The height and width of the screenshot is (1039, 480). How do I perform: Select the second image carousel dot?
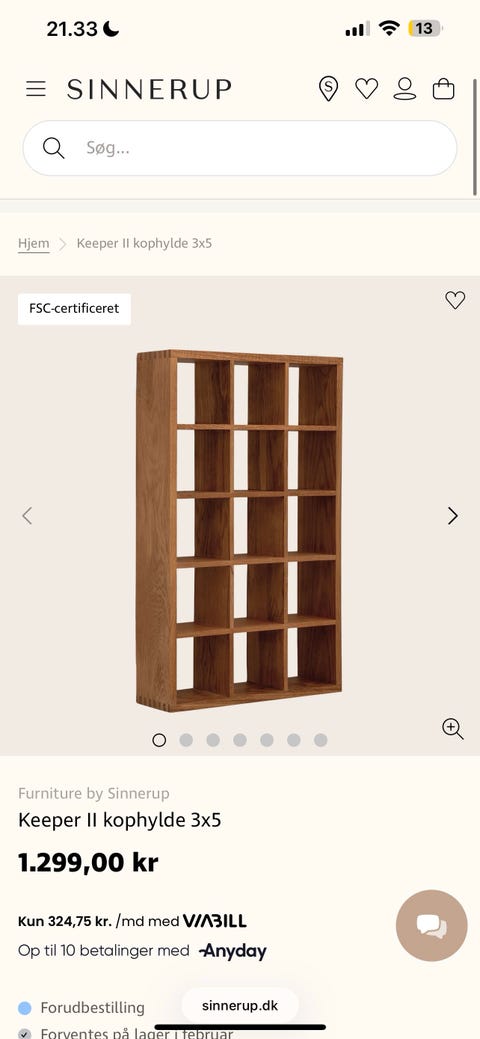point(186,740)
